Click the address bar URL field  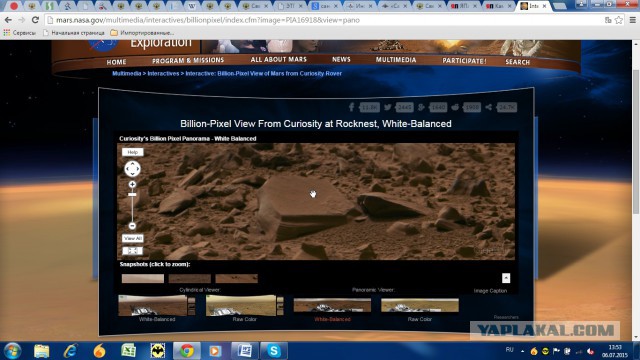click(322, 20)
